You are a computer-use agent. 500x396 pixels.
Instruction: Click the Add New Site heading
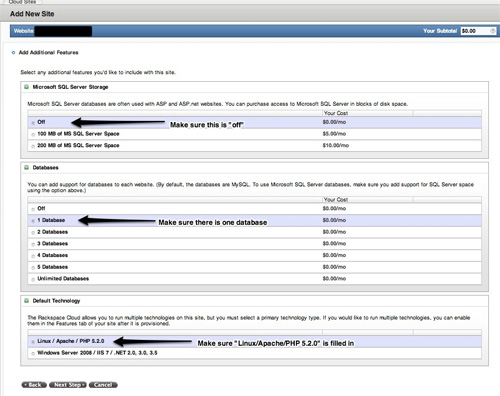pyautogui.click(x=32, y=14)
